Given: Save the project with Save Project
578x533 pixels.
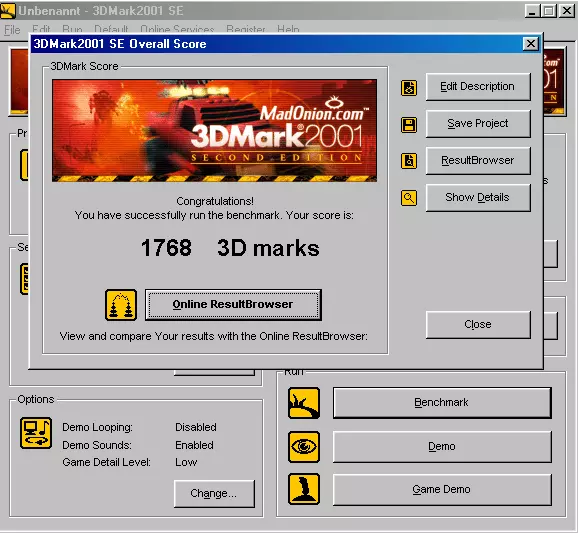Looking at the screenshot, I should point(478,123).
